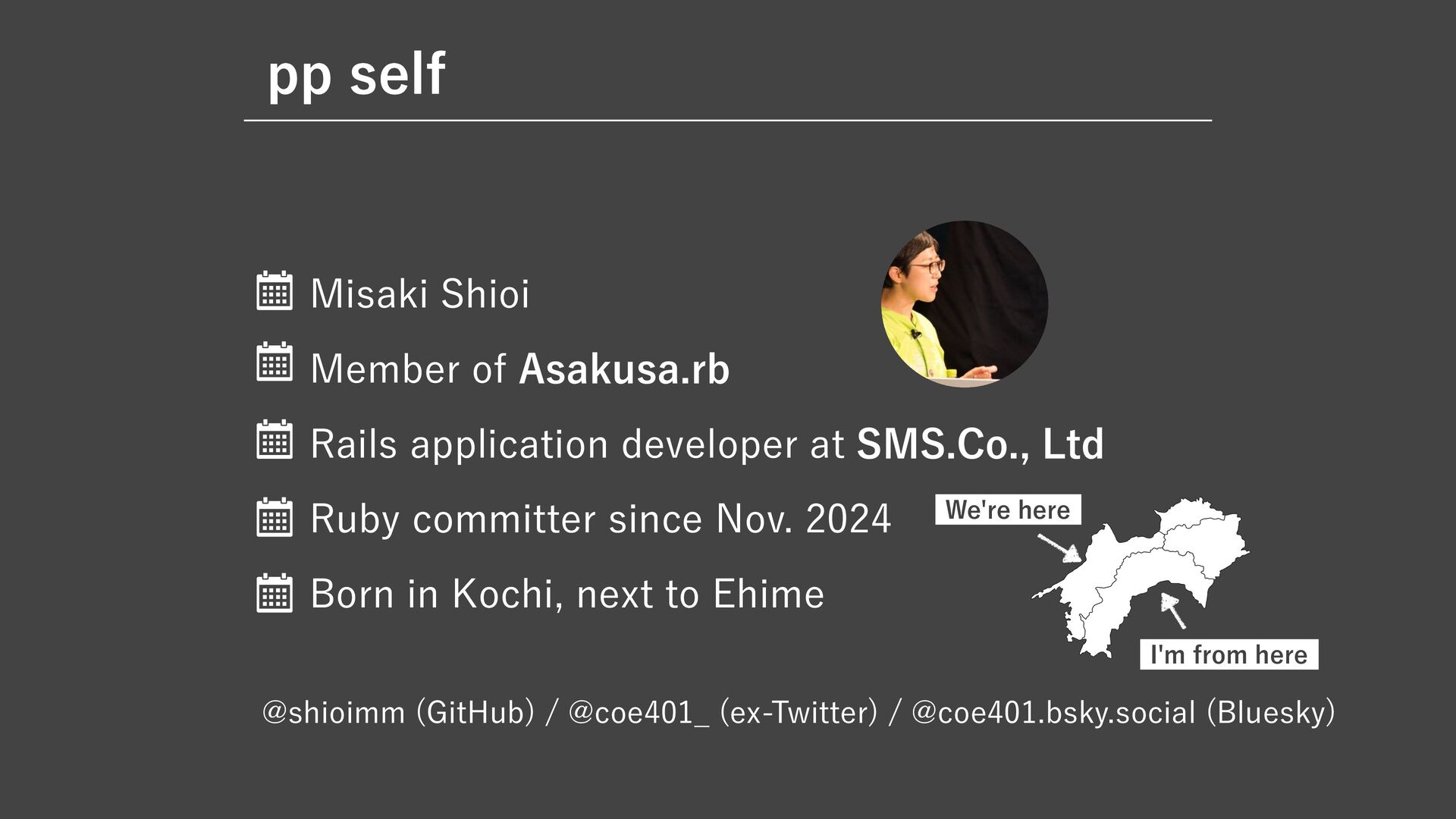Click the calendar icon beside Ruby committer

click(x=275, y=518)
